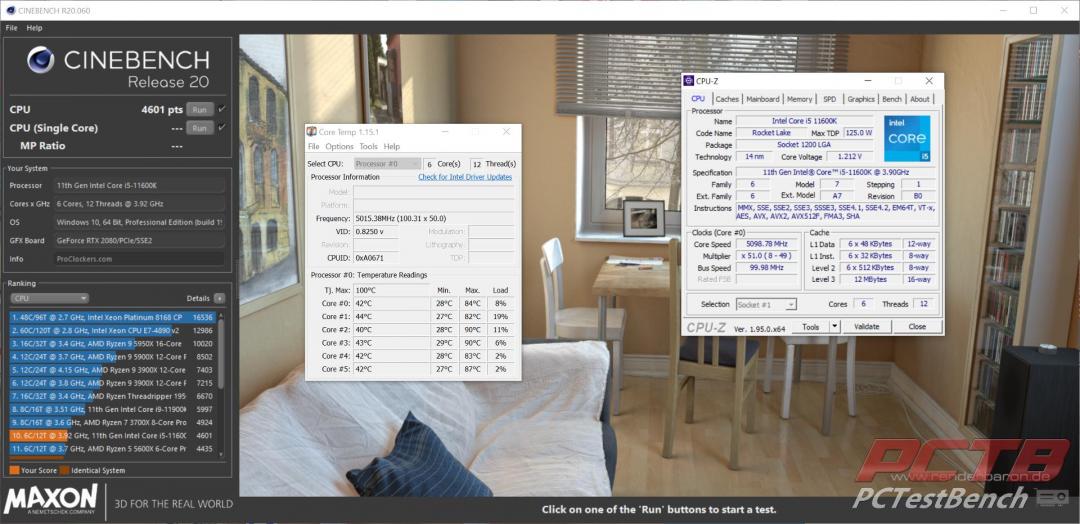Image resolution: width=1080 pixels, height=524 pixels.
Task: Toggle the CPU test checkbox
Action: coord(222,109)
